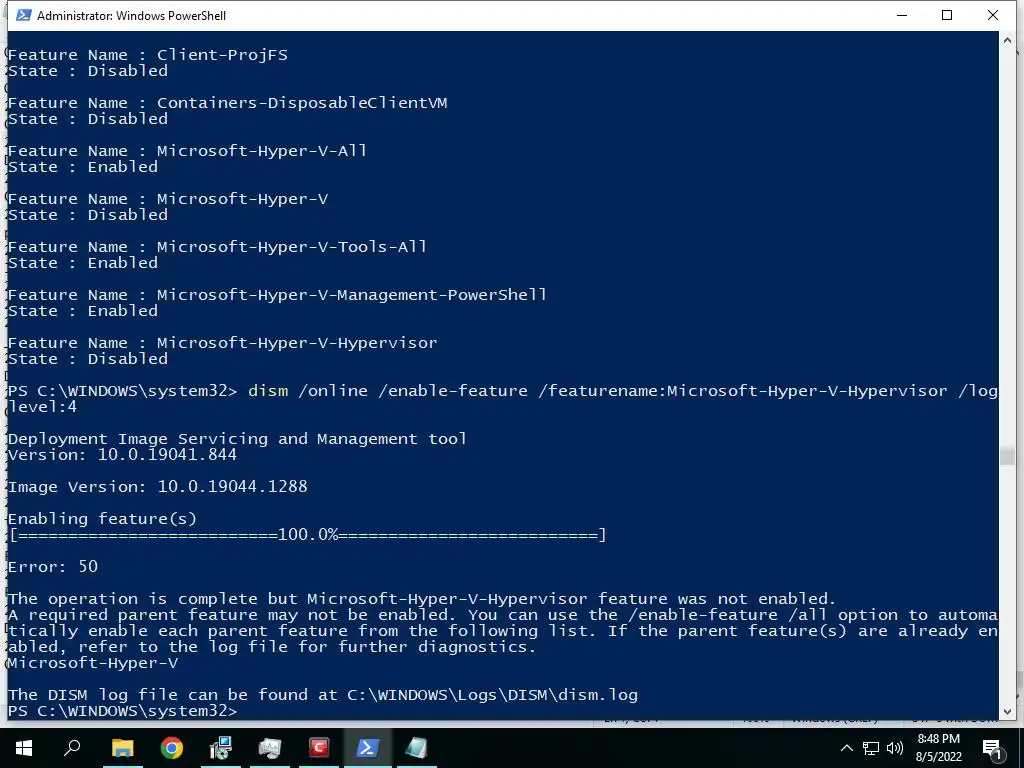Click 'Microsoft-Hyper-V-Management-PowerShell' feature name
The height and width of the screenshot is (768, 1024).
point(352,295)
